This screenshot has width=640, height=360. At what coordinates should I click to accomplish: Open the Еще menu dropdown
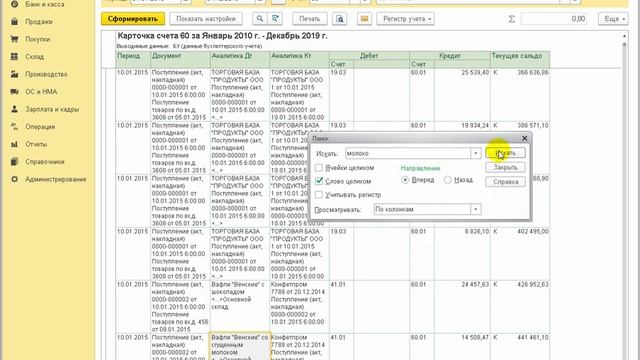(613, 19)
